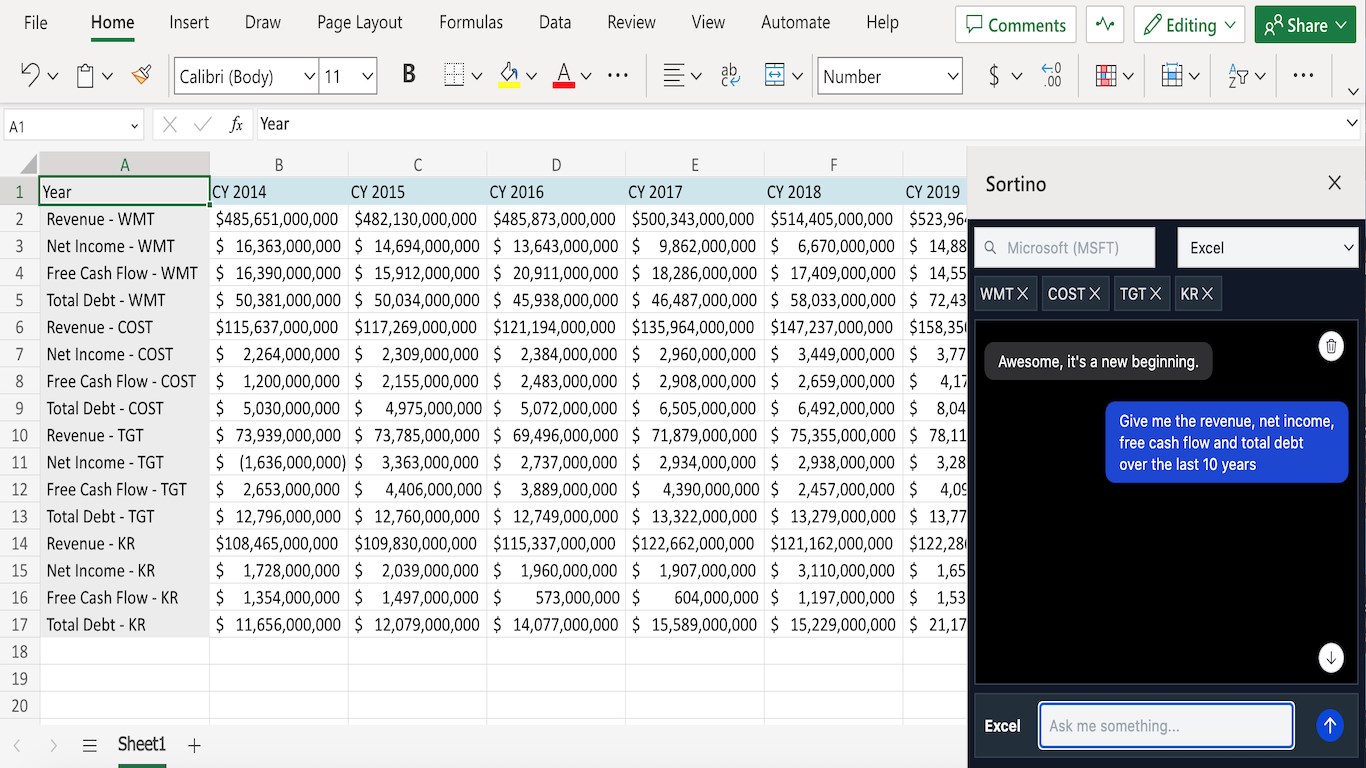Open the fill color picker arrow
The height and width of the screenshot is (768, 1366).
click(531, 76)
